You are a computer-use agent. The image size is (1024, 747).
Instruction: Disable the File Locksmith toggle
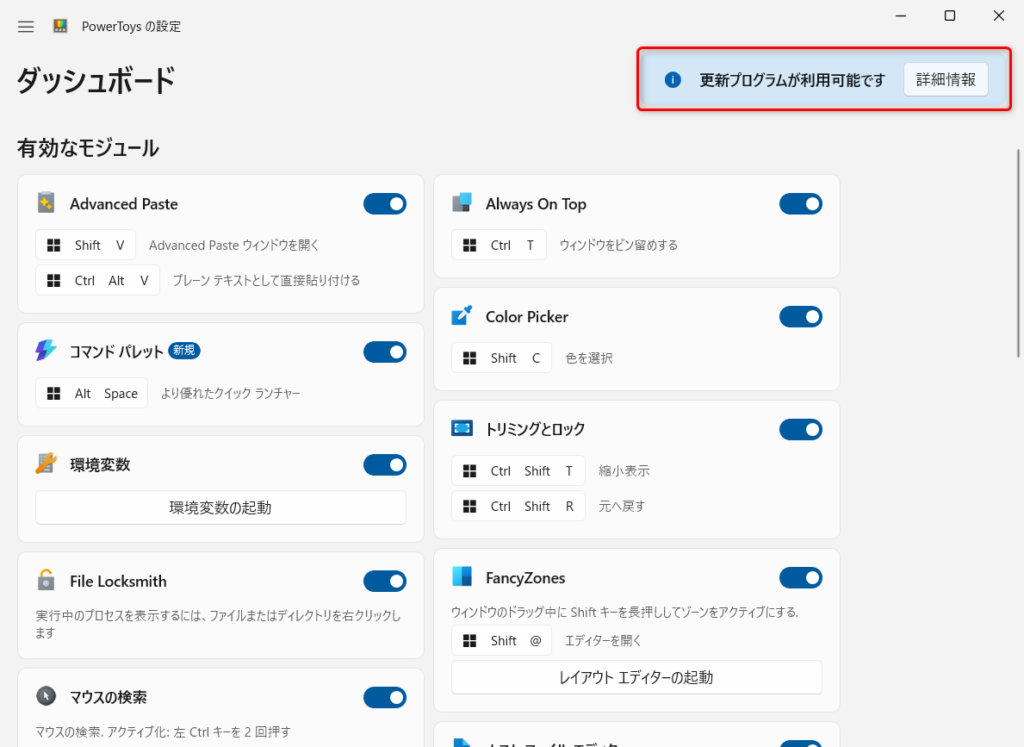click(385, 581)
